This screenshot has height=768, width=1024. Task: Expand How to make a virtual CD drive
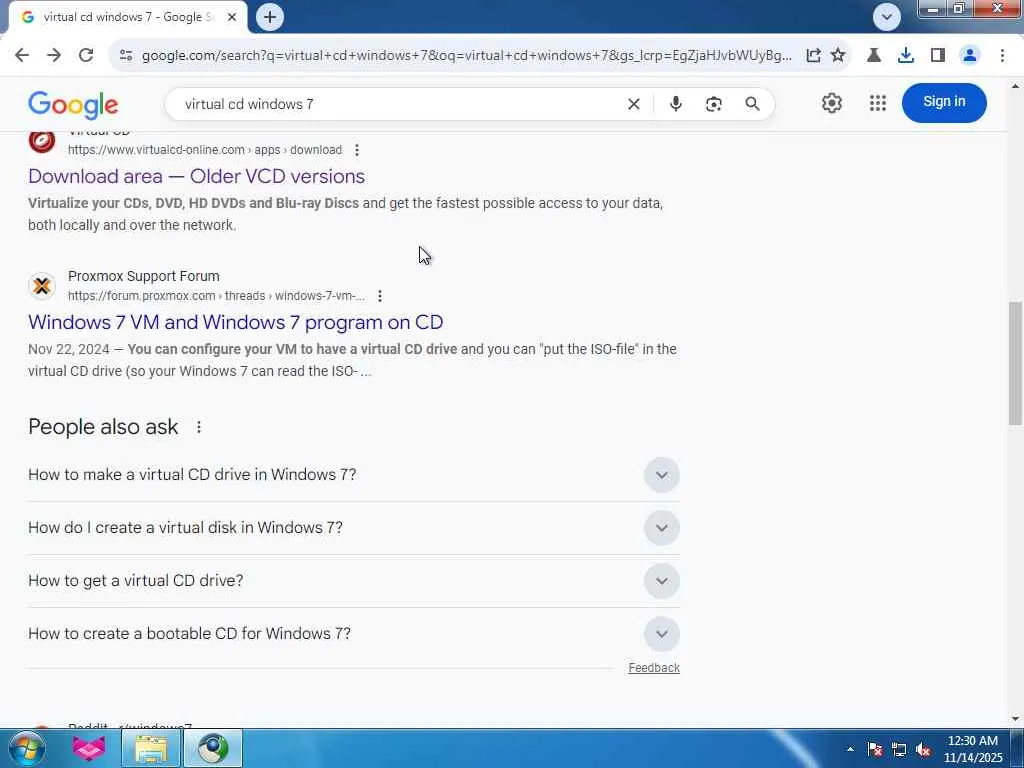tap(353, 475)
